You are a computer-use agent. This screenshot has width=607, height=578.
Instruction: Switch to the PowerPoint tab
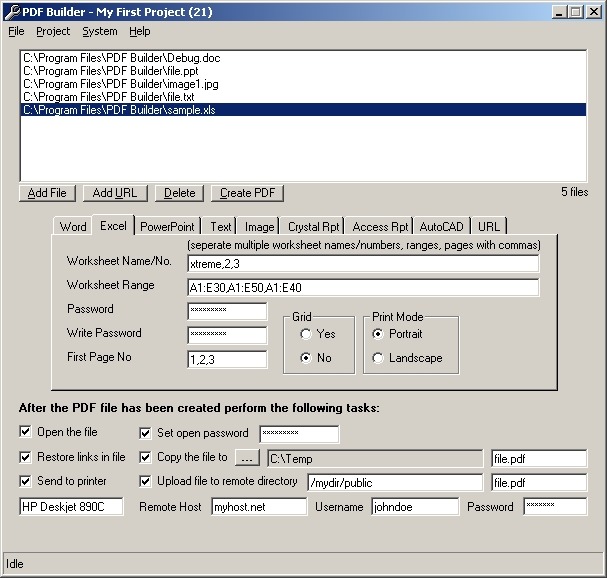(x=167, y=226)
